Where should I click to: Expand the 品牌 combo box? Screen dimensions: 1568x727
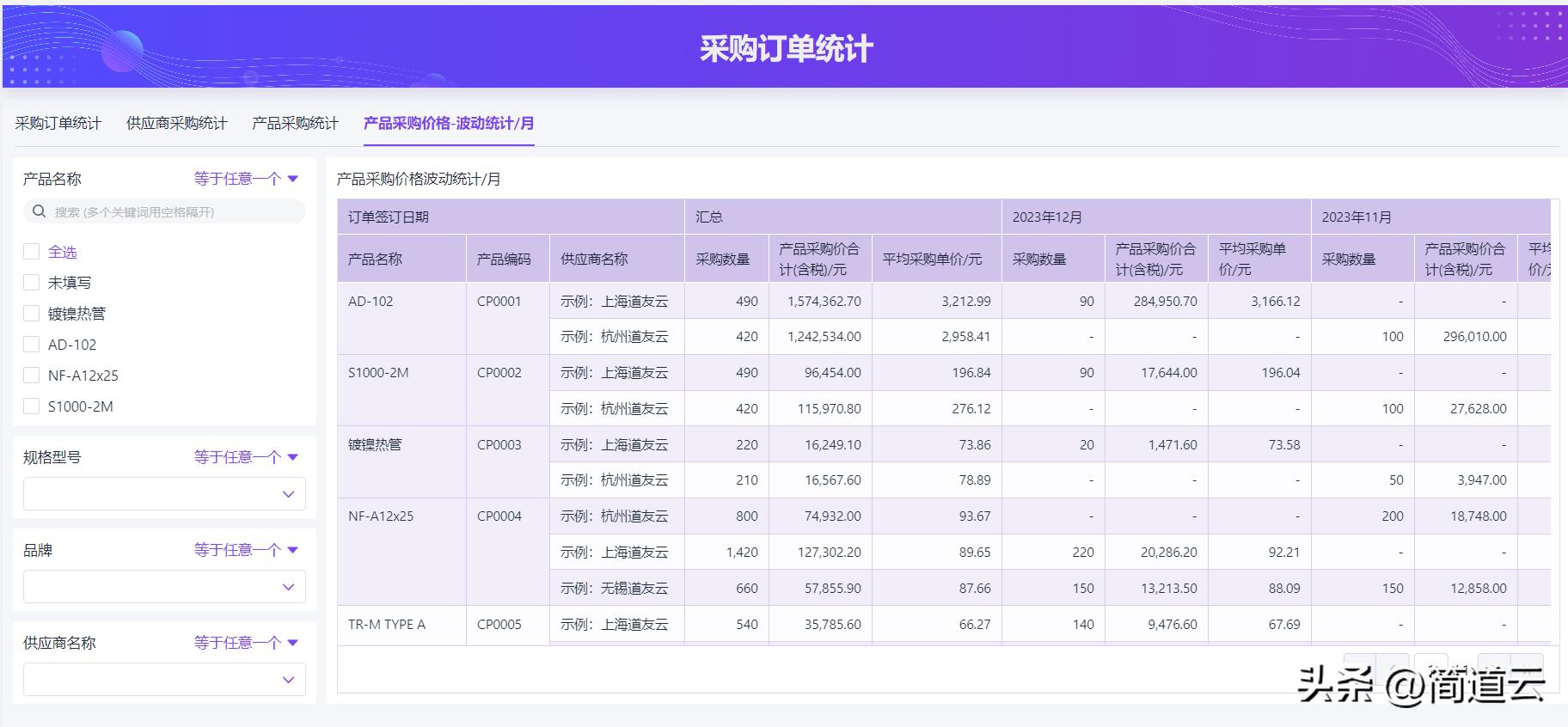click(x=164, y=587)
